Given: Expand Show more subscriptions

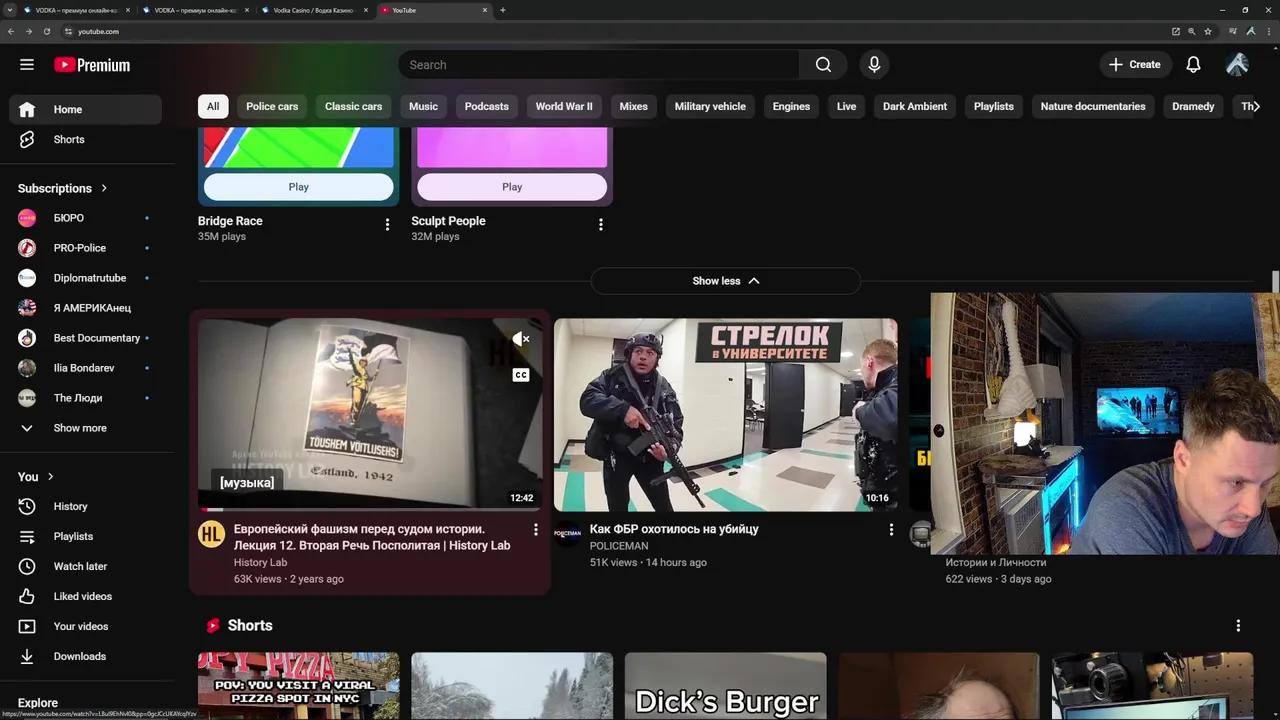Looking at the screenshot, I should coord(85,428).
